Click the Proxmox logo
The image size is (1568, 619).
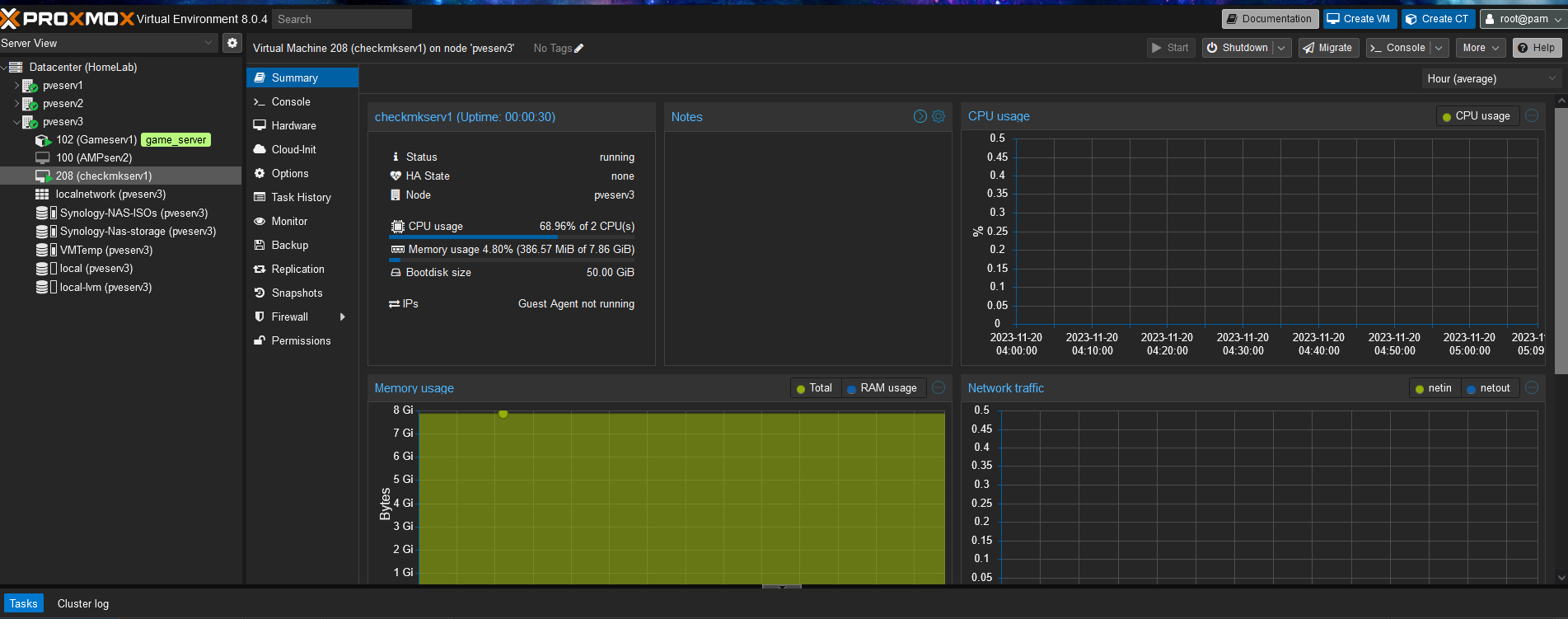67,18
